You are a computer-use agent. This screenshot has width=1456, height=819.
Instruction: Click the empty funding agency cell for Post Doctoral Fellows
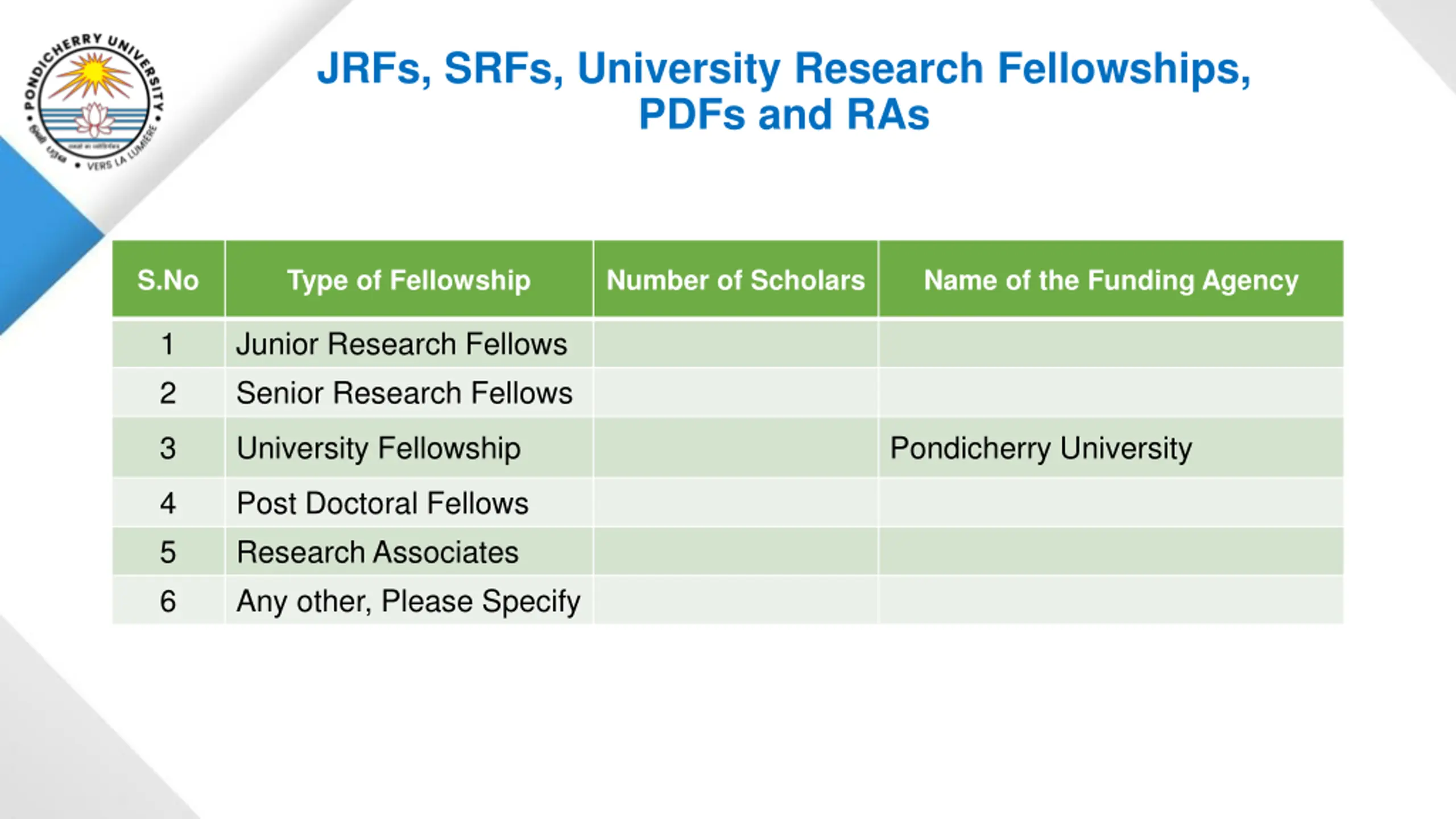click(1111, 503)
